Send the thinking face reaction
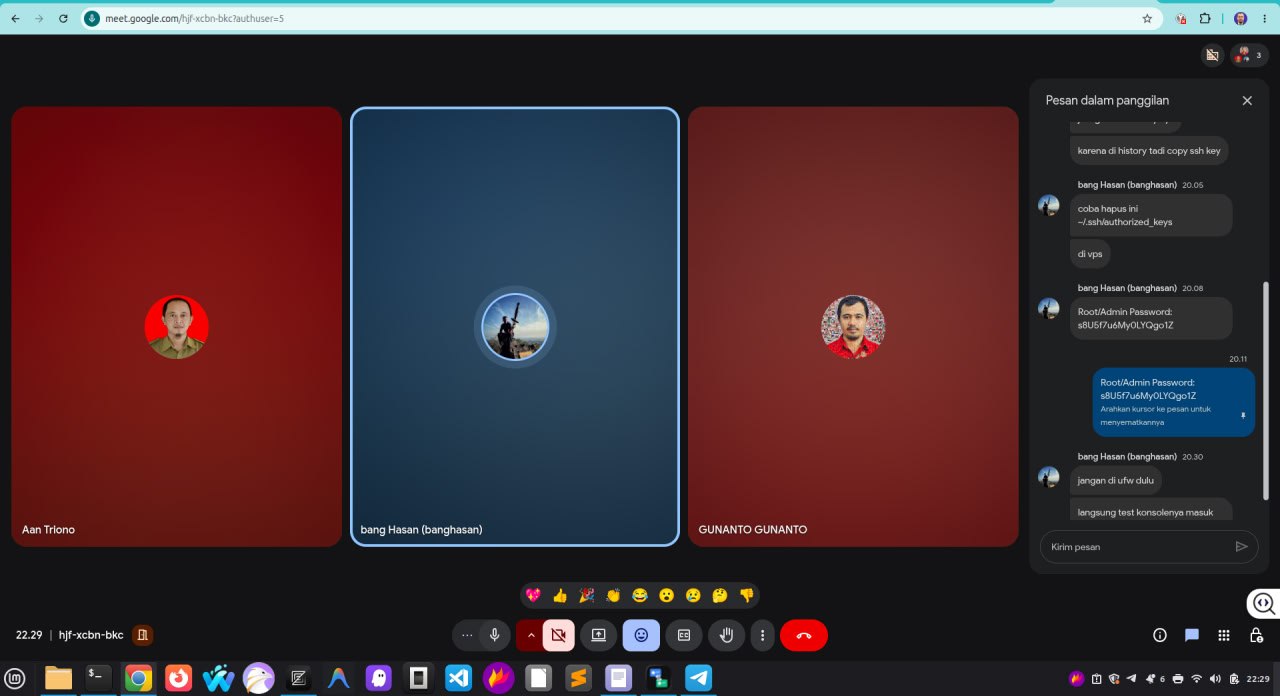 pyautogui.click(x=720, y=595)
